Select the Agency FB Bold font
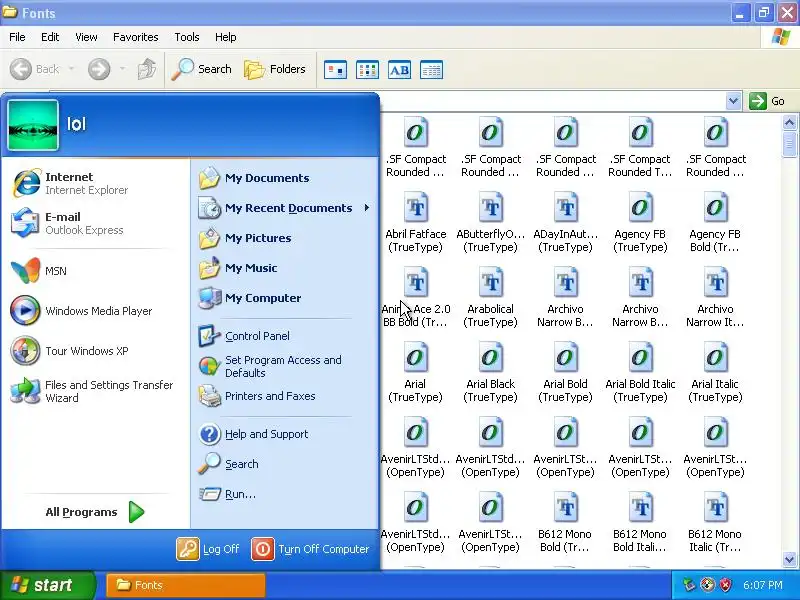The image size is (800, 600). coord(715,222)
